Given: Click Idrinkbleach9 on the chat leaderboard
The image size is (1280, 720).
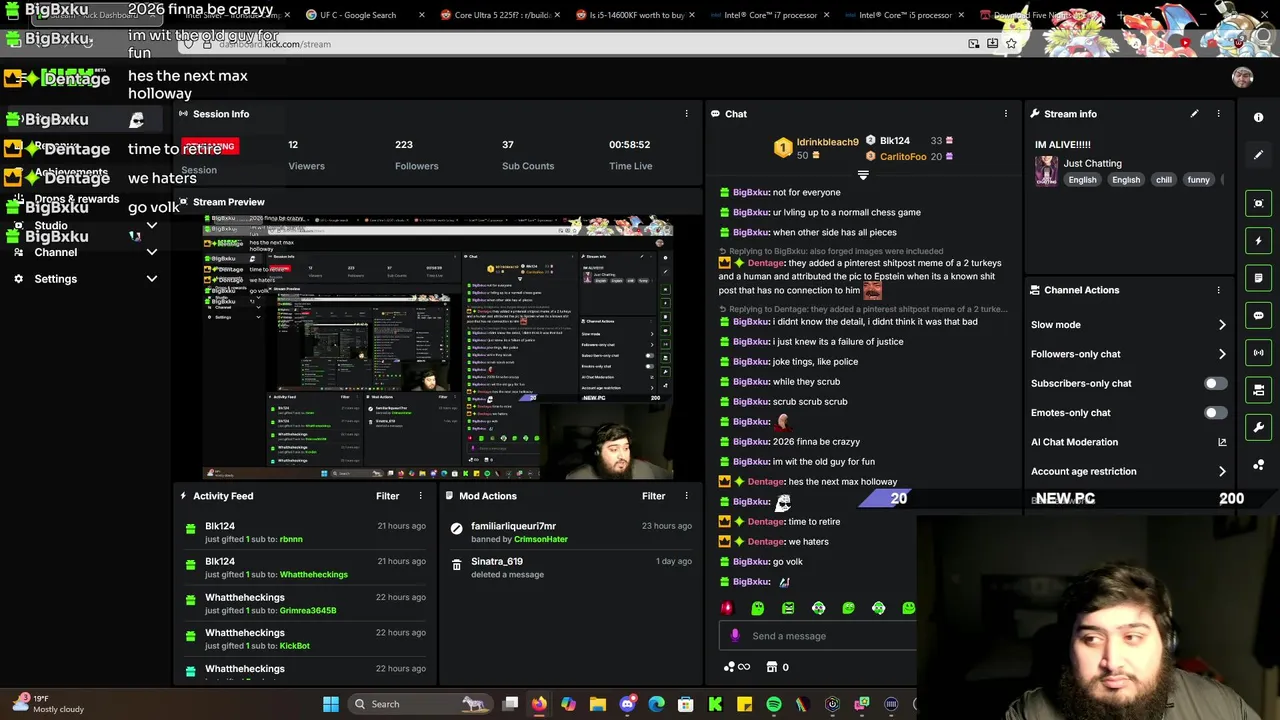Looking at the screenshot, I should click(x=827, y=142).
